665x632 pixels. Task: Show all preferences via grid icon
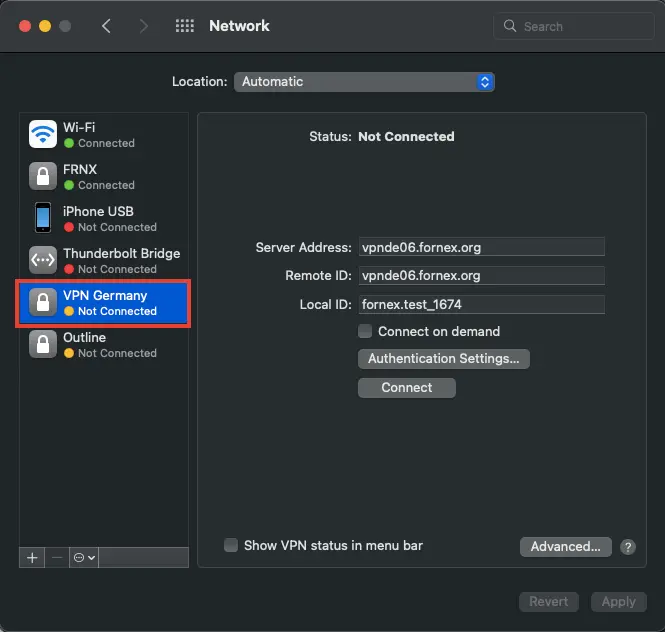point(185,26)
